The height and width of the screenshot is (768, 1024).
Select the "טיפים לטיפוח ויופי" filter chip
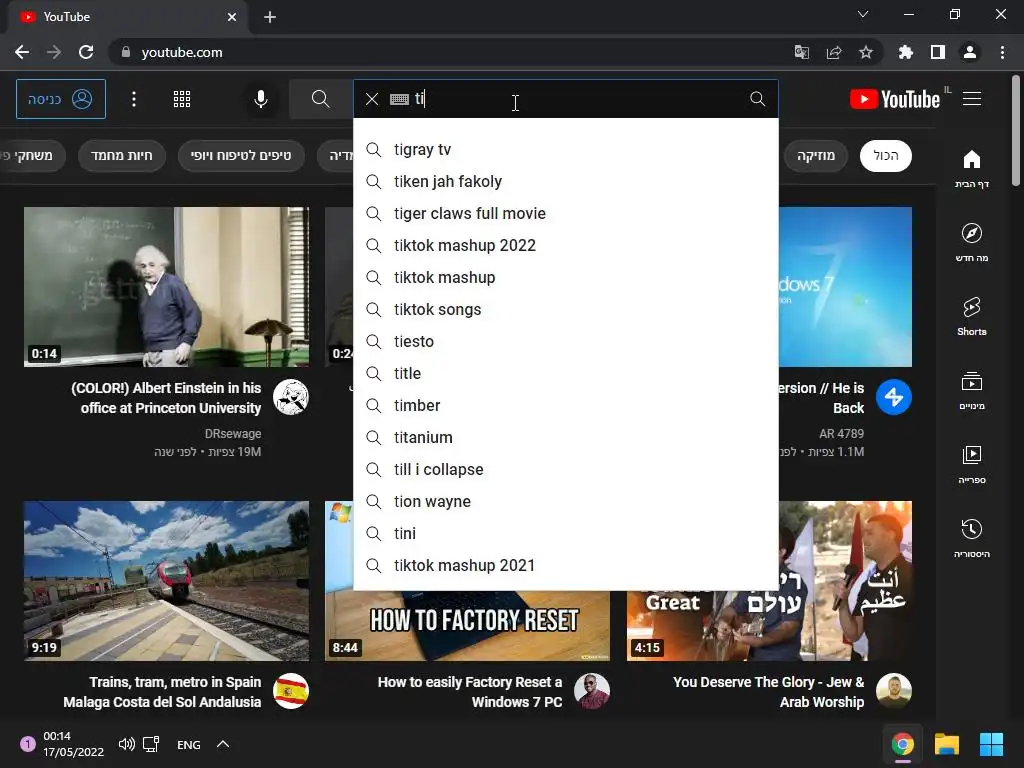coord(241,155)
